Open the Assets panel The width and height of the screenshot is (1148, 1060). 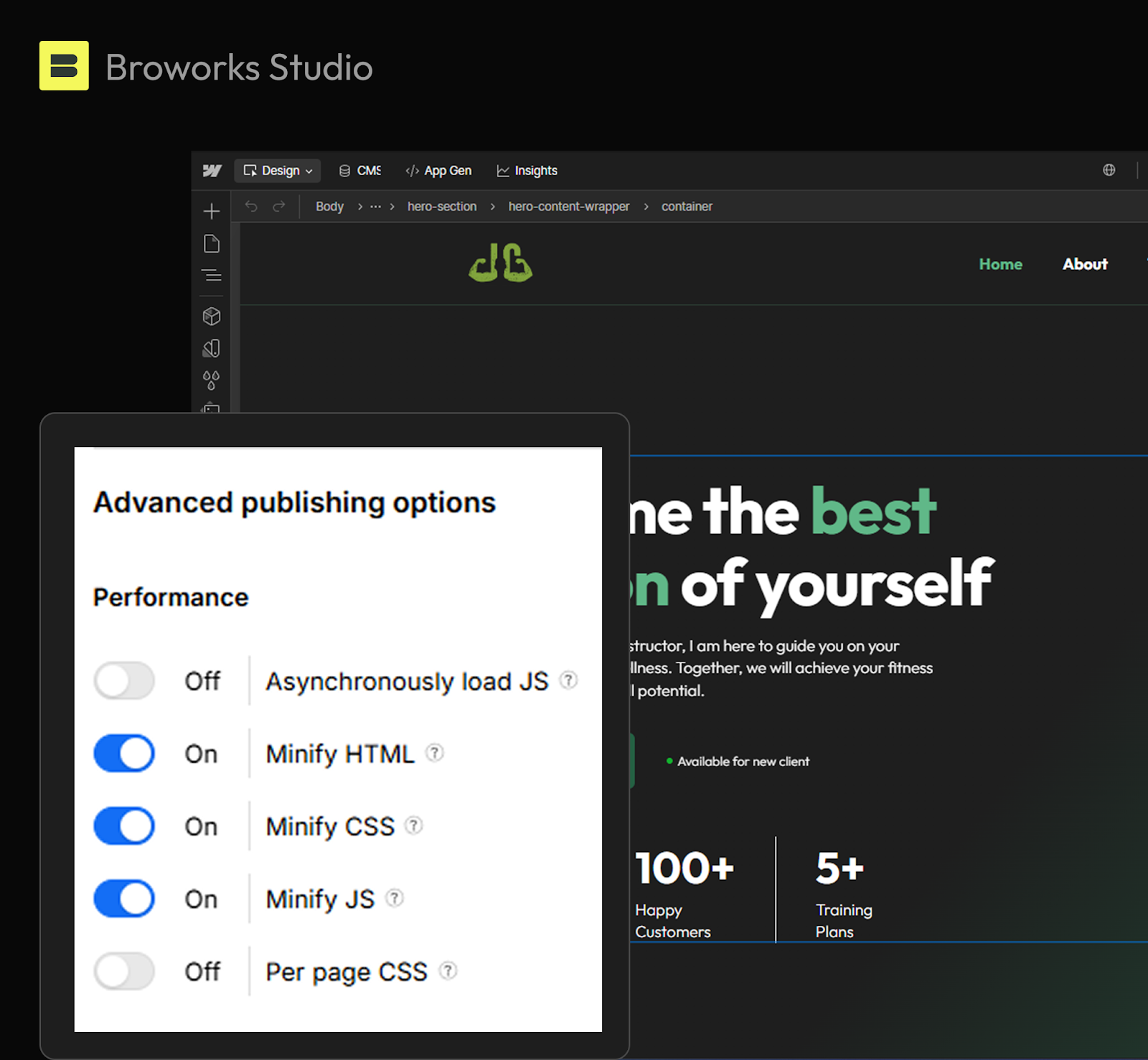click(212, 411)
